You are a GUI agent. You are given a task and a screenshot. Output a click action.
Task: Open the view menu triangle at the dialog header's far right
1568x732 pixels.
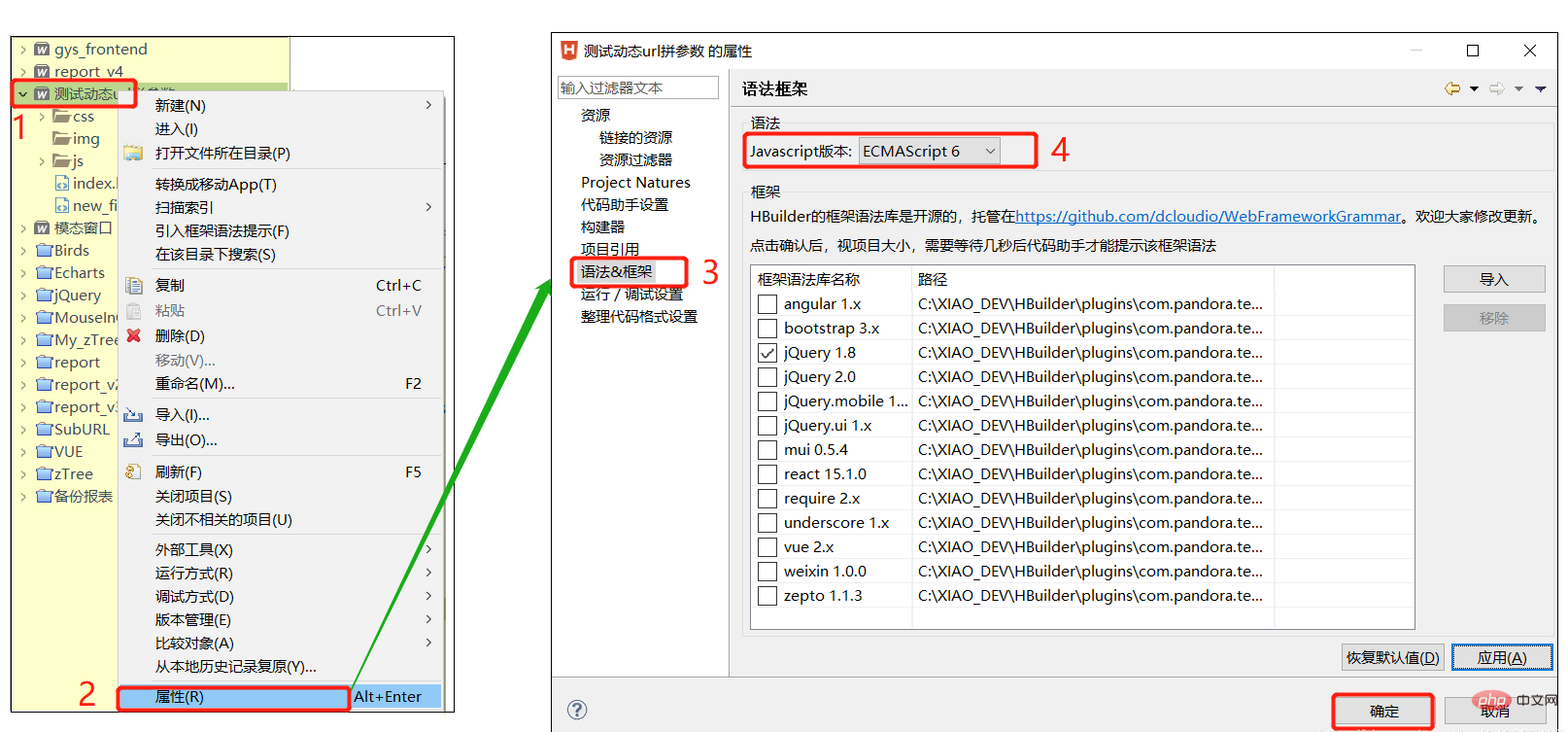(x=1540, y=88)
